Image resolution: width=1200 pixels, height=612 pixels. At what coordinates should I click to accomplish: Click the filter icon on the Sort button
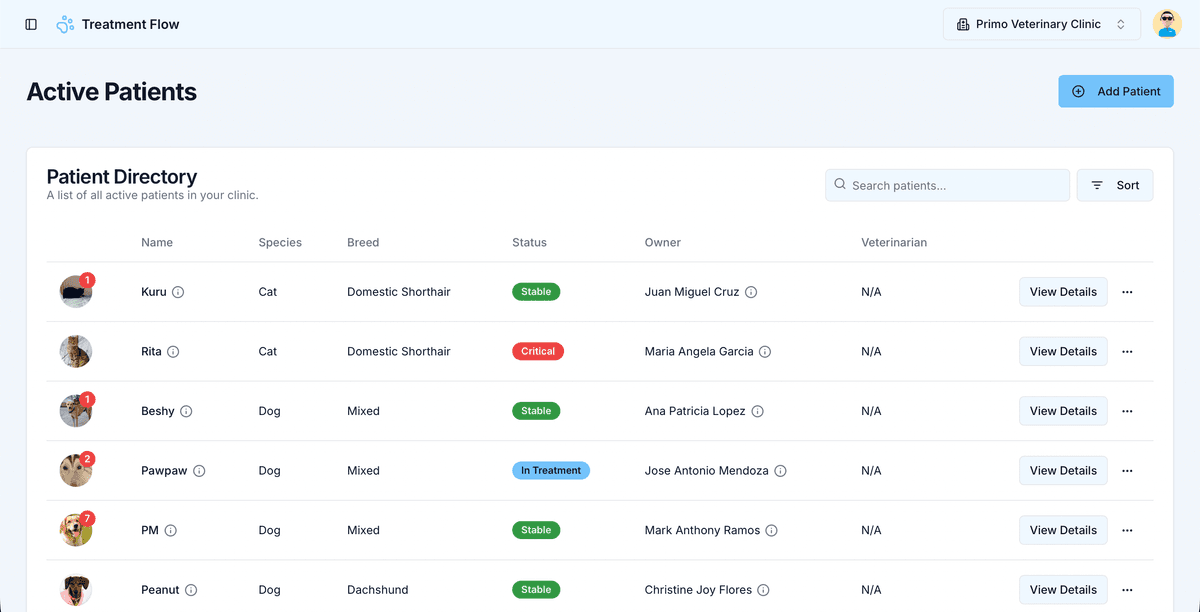coord(1097,185)
